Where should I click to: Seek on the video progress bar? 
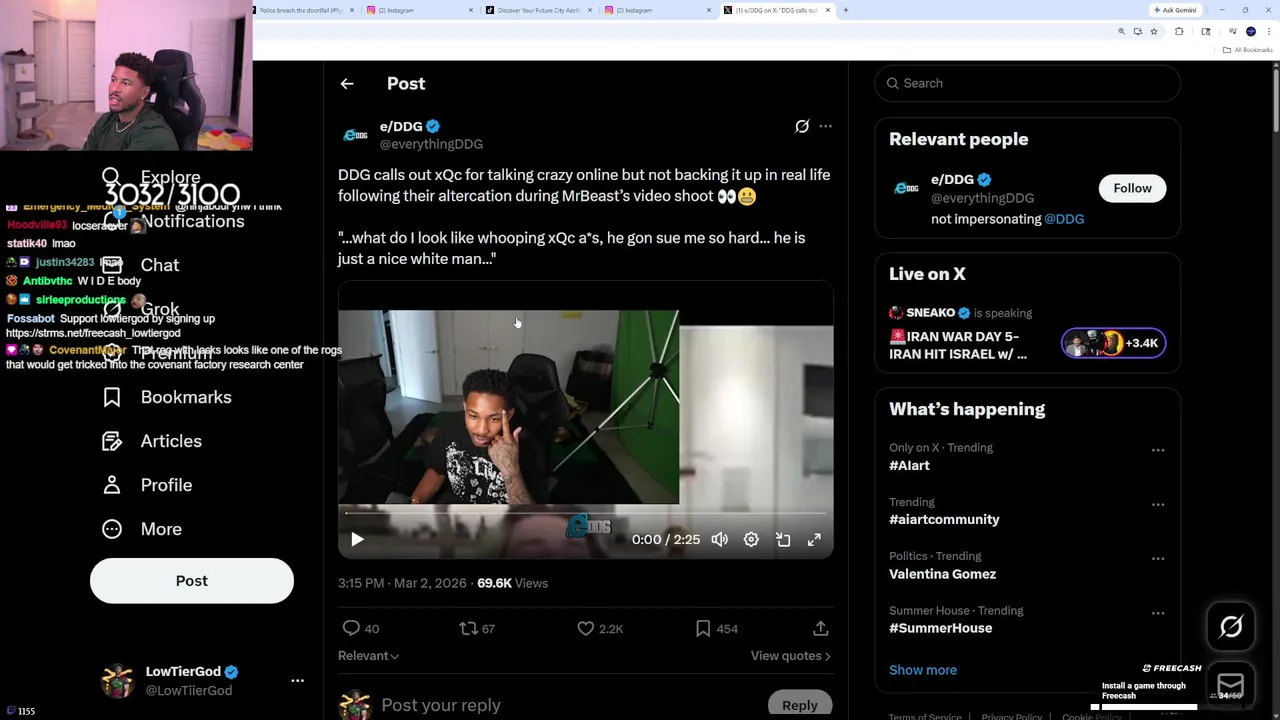point(586,514)
